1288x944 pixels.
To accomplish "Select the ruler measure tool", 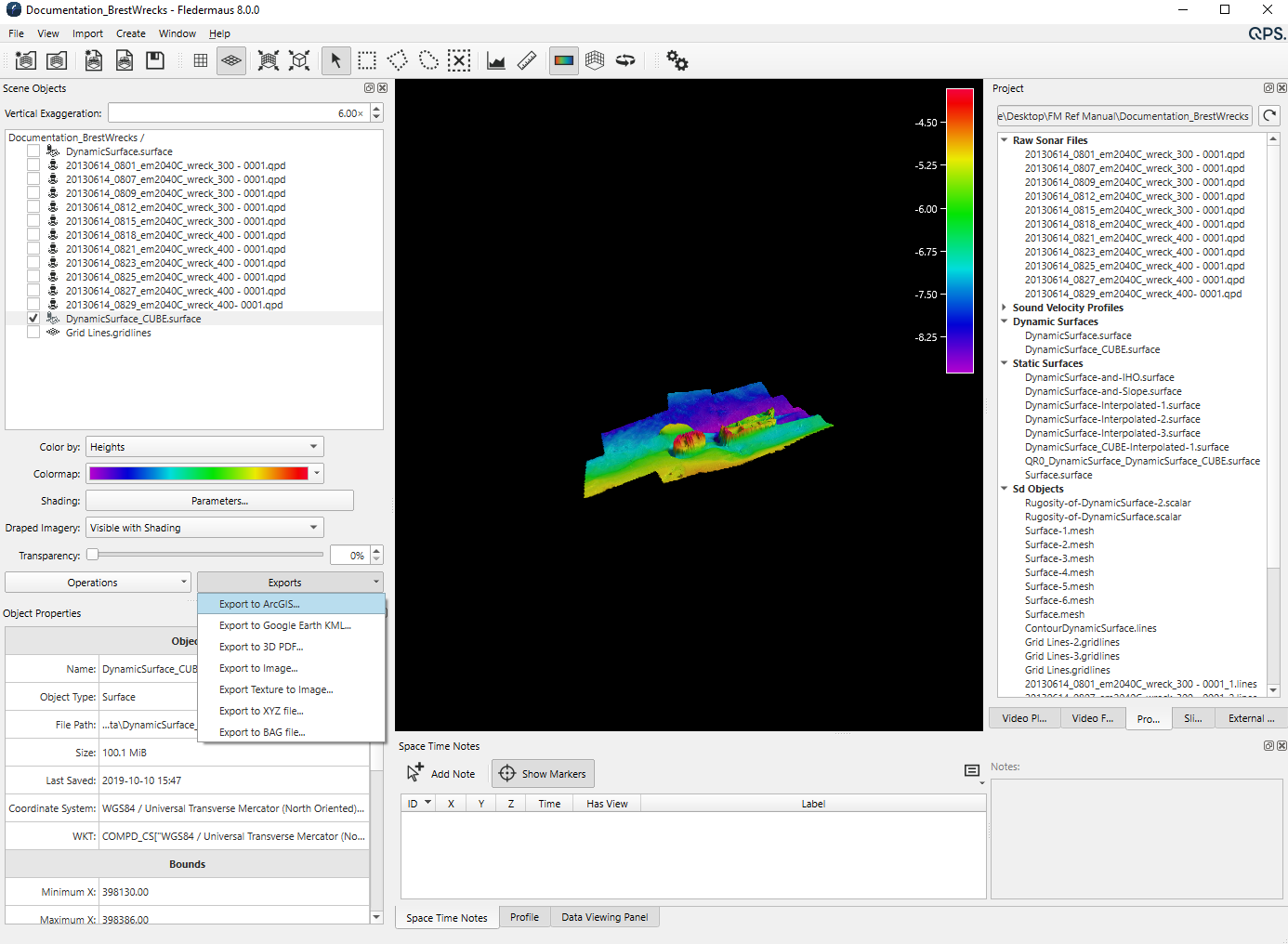I will 527,61.
